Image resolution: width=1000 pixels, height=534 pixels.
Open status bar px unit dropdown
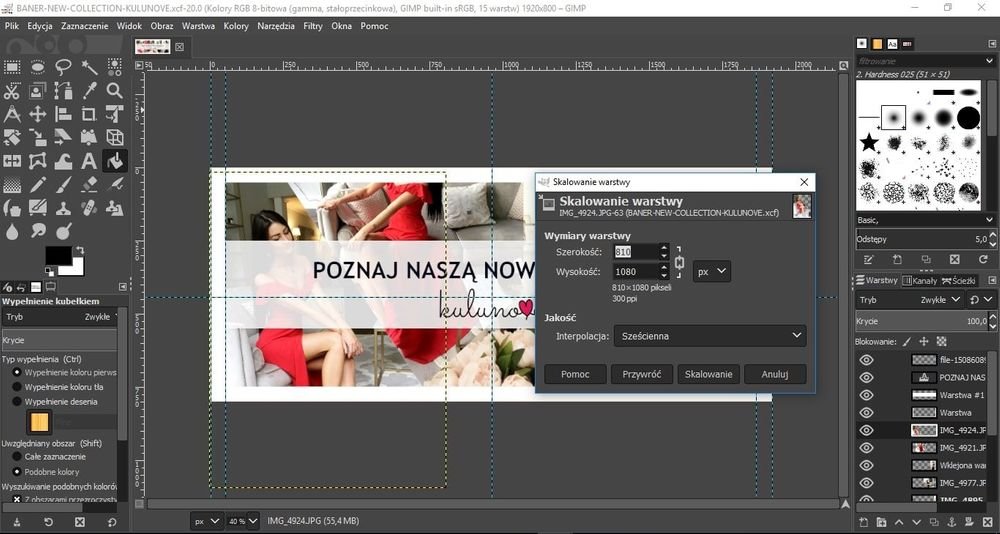coord(207,521)
